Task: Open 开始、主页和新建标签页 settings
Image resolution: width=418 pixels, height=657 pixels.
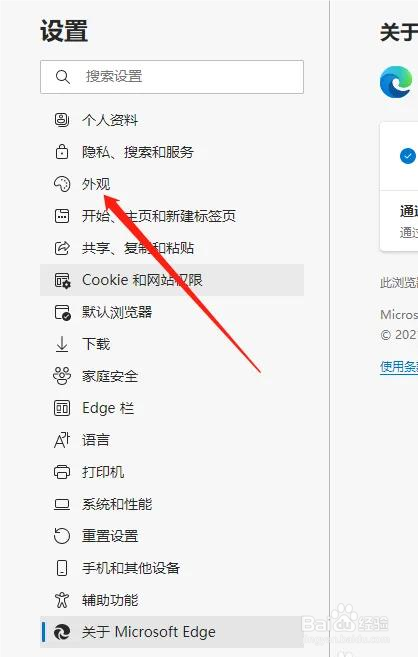Action: (172, 216)
